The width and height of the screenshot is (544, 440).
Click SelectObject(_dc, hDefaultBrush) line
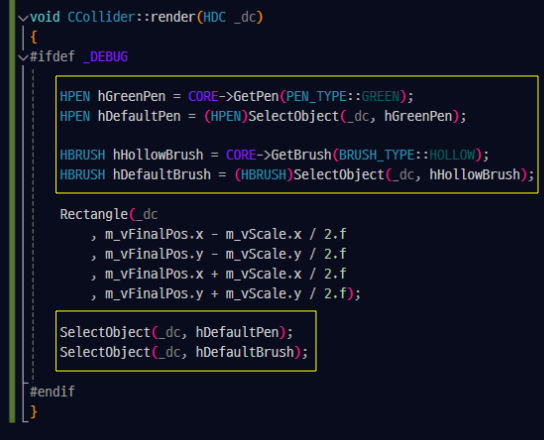[184, 352]
